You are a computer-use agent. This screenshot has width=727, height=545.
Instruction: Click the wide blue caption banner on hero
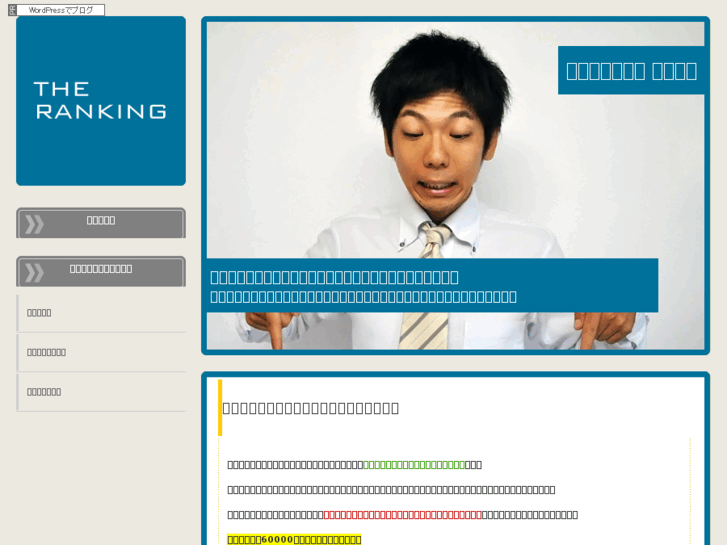(432, 286)
